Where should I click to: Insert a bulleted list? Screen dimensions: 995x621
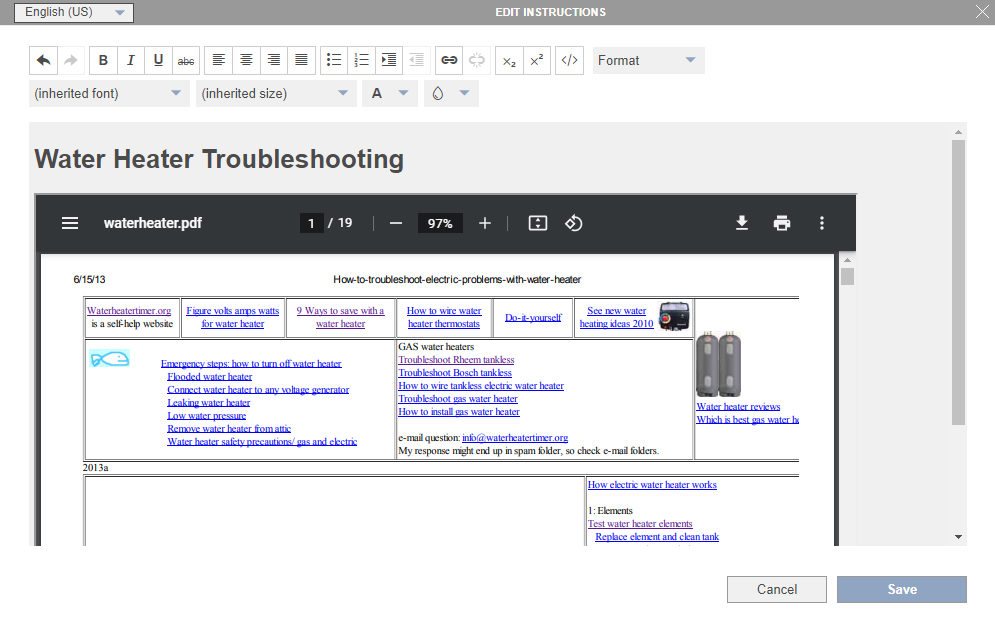(x=335, y=60)
